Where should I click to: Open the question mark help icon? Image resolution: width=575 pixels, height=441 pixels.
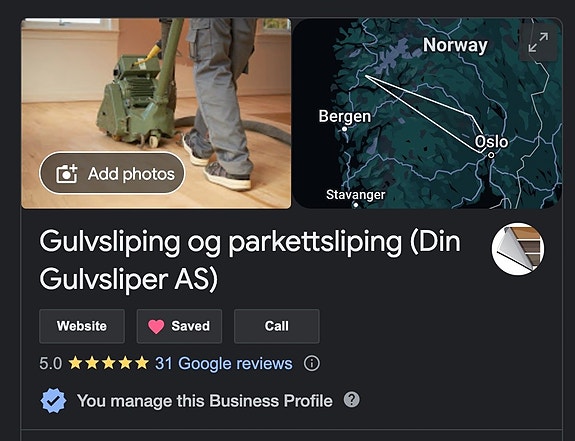coord(352,399)
